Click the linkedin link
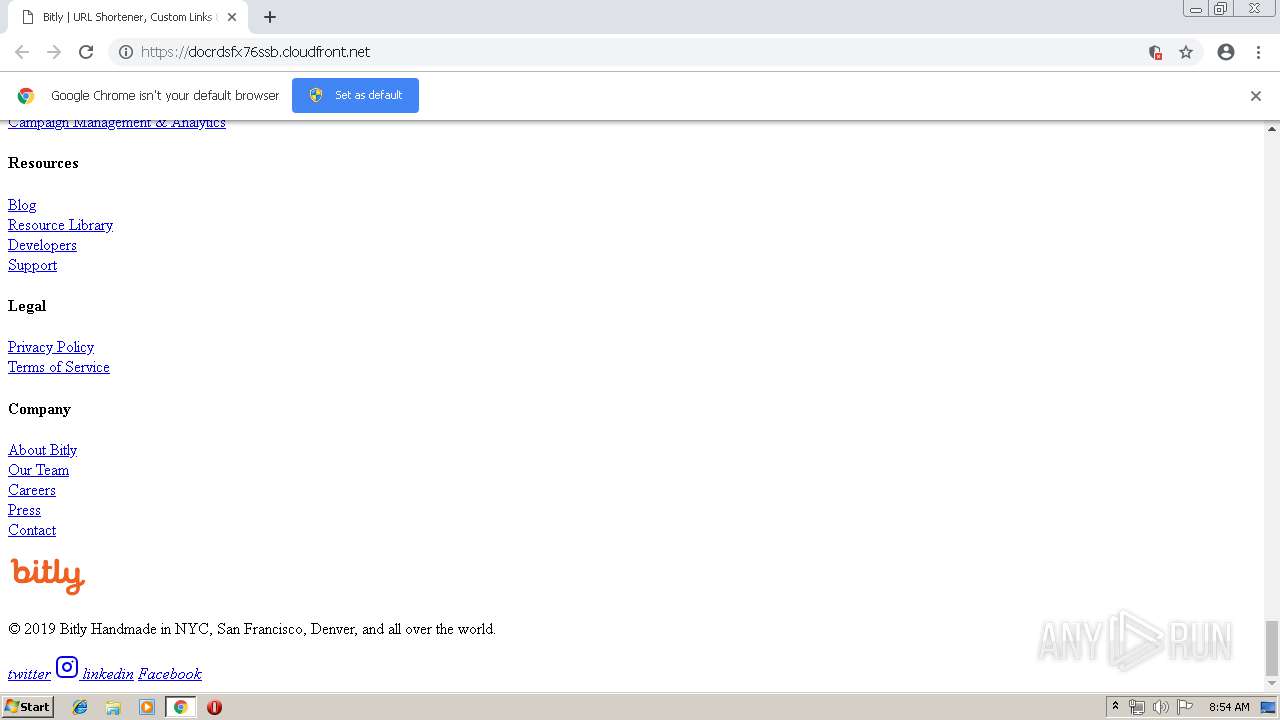Viewport: 1280px width, 720px height. pos(108,674)
